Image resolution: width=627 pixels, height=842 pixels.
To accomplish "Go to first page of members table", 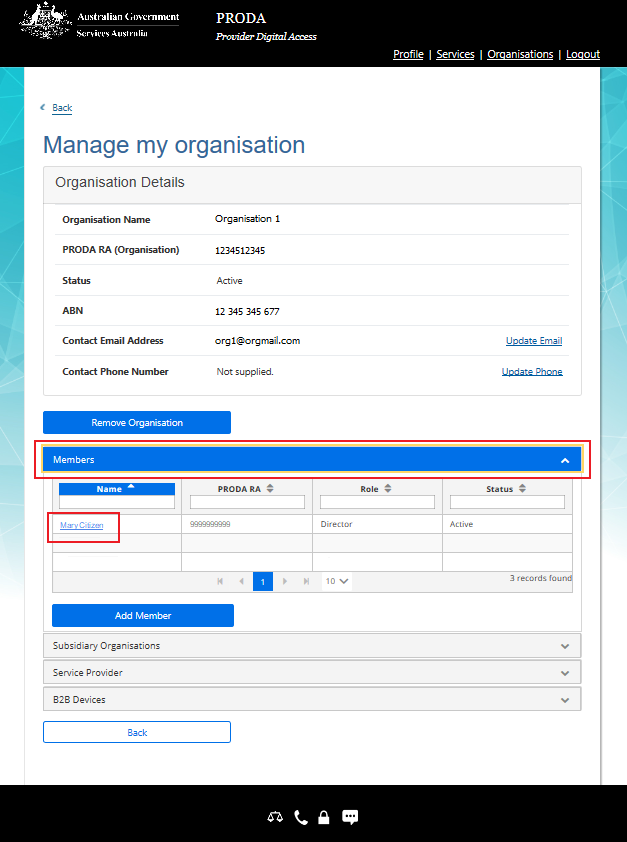I will [220, 581].
